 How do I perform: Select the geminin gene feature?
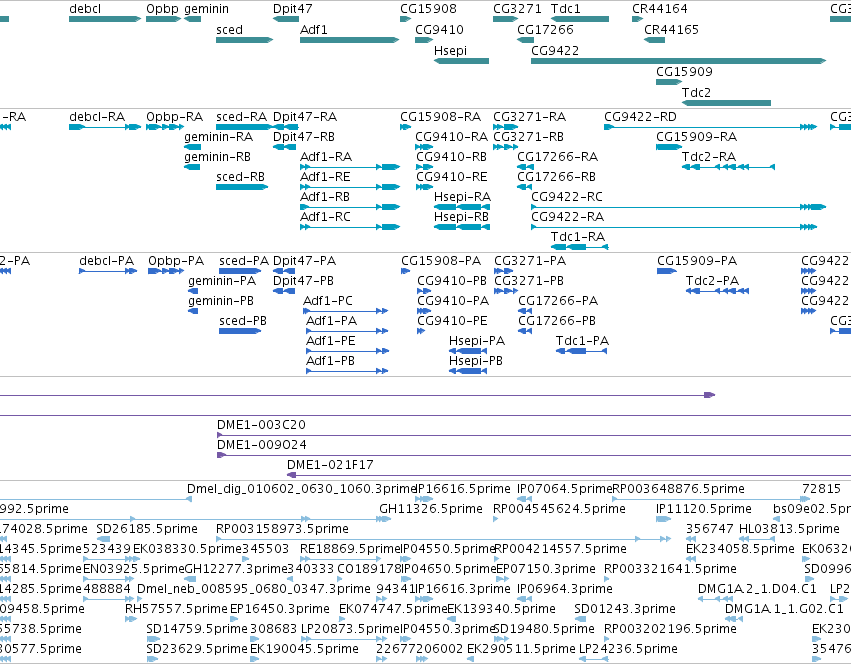coord(192,19)
